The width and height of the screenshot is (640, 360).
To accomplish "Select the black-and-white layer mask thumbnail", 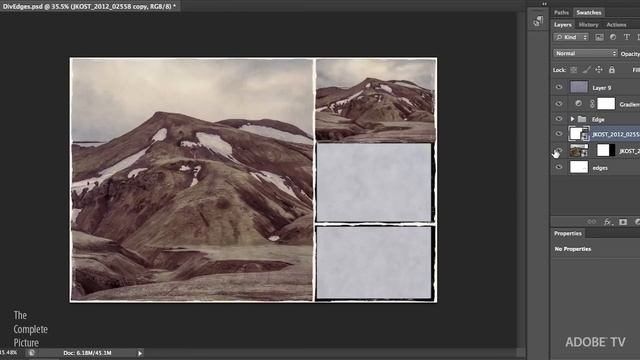I will (606, 150).
